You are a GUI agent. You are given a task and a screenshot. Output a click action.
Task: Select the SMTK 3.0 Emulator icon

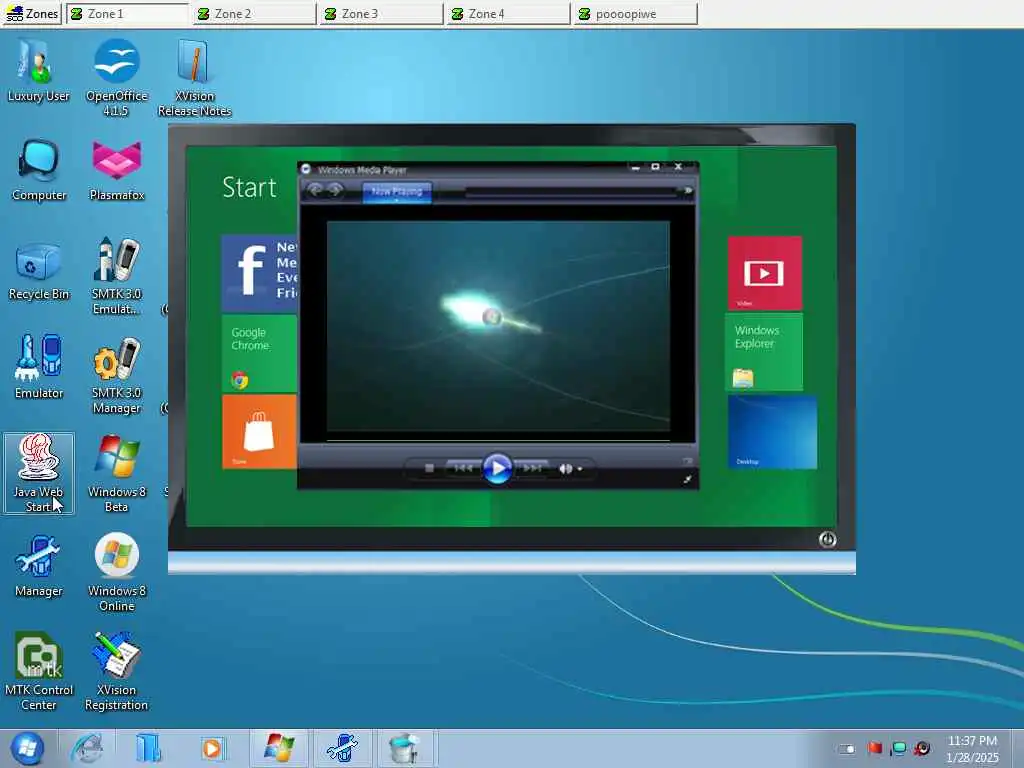tap(117, 276)
